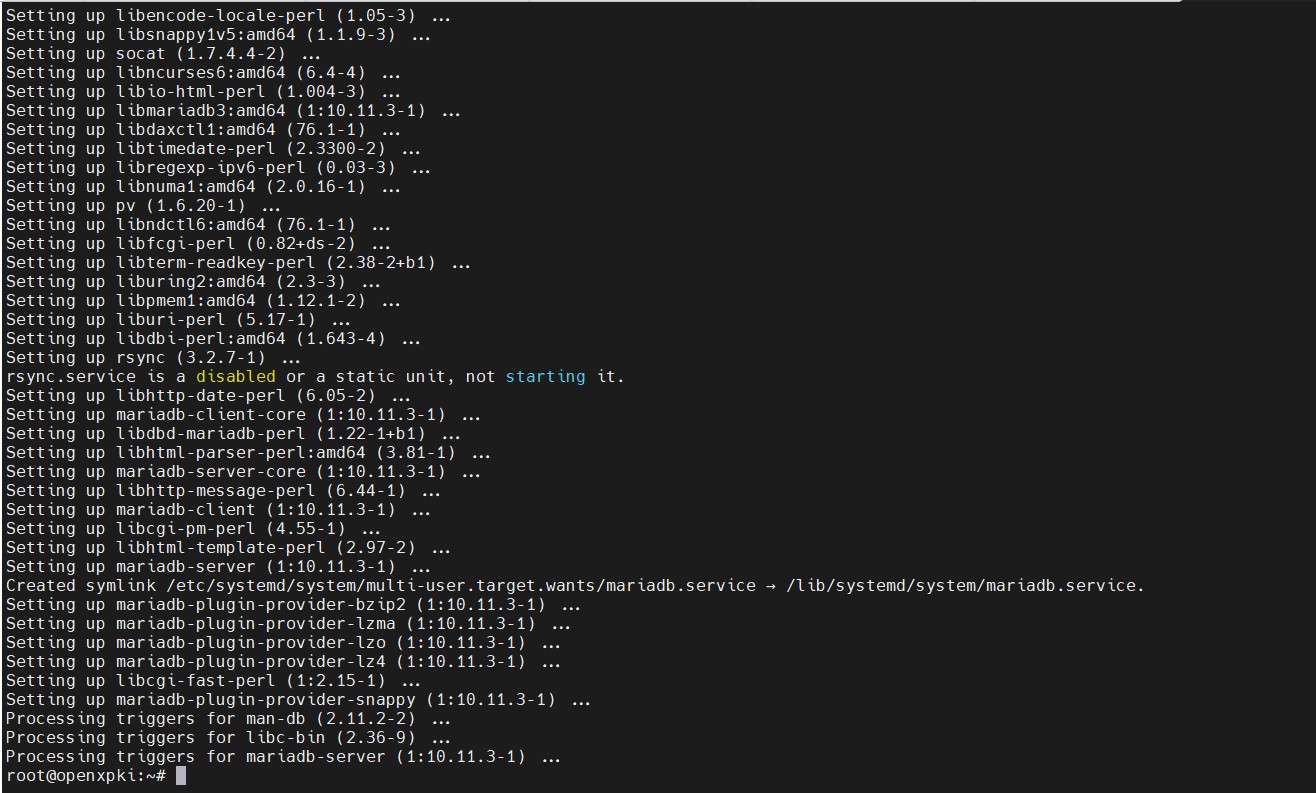Viewport: 1316px width, 793px height.
Task: Click the mariadb-plugin-provider-snappy package name
Action: click(x=265, y=700)
